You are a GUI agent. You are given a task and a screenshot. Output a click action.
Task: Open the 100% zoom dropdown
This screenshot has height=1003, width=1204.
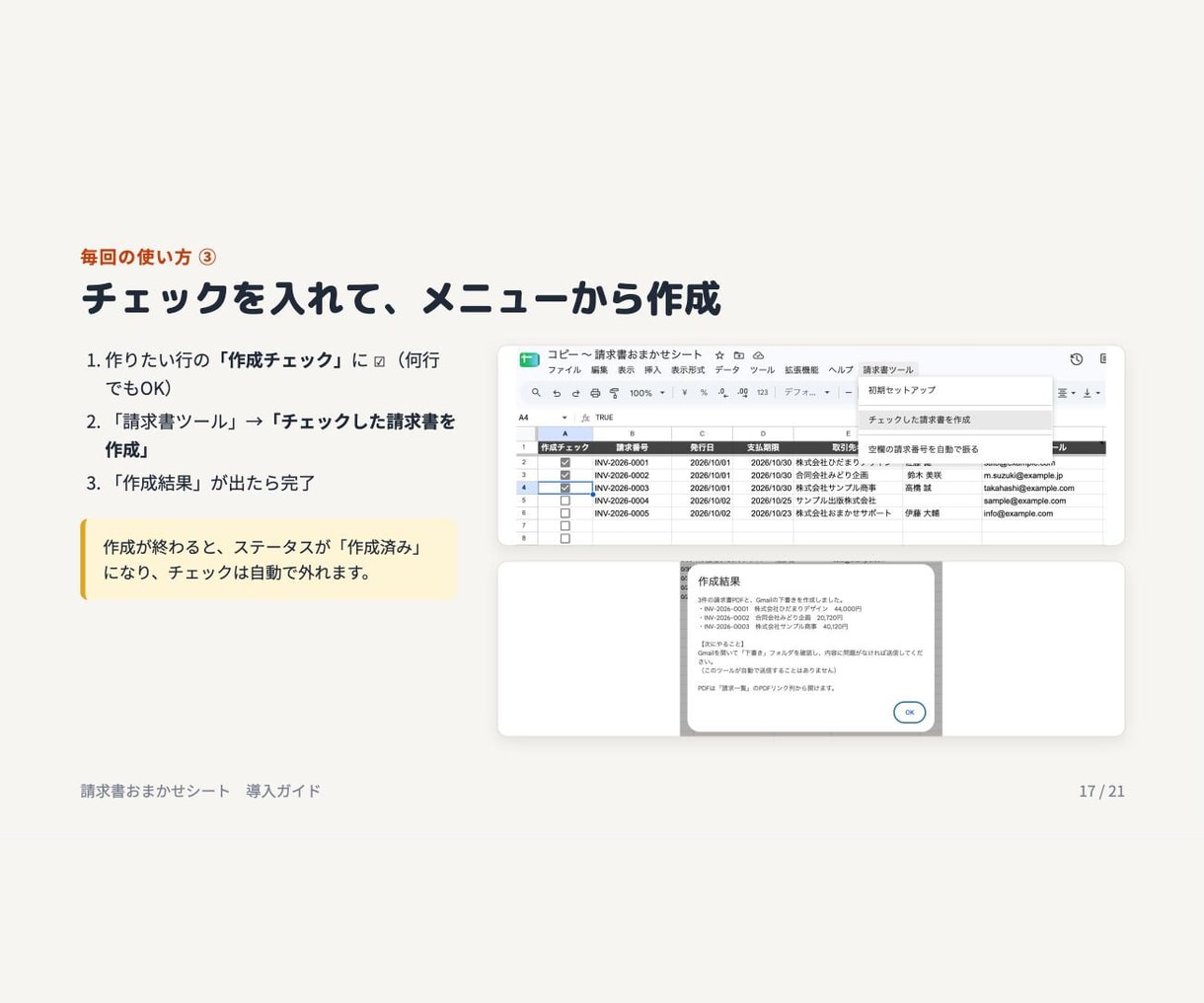pos(647,393)
